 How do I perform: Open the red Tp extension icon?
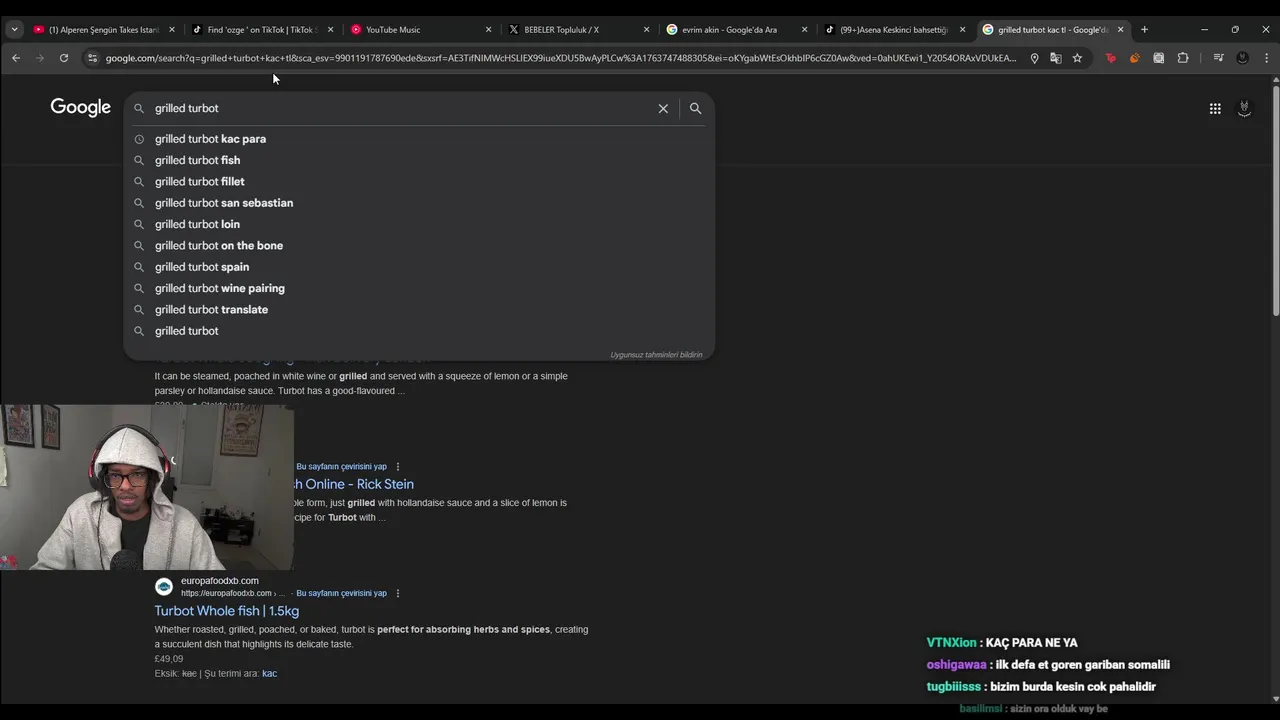(1110, 58)
